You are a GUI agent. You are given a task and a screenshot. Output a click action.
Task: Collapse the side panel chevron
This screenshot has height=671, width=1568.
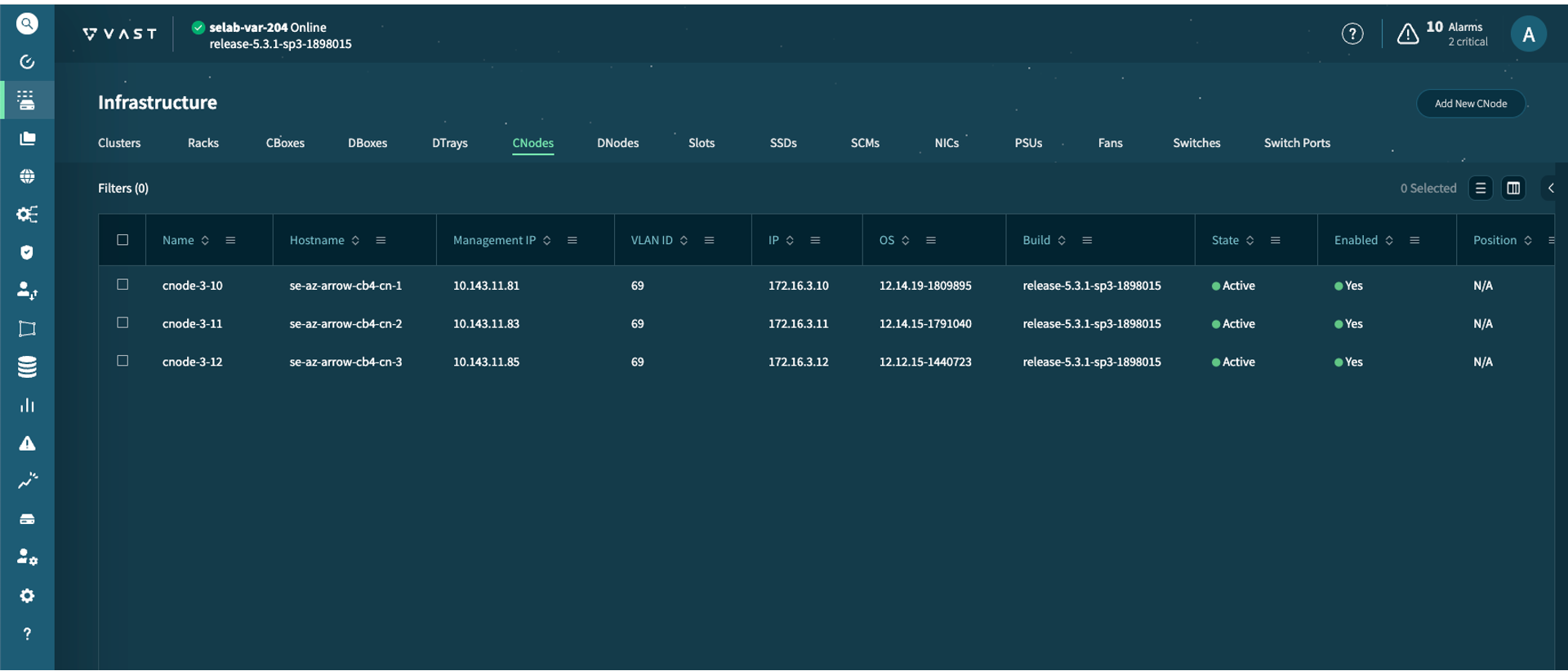(x=1551, y=189)
